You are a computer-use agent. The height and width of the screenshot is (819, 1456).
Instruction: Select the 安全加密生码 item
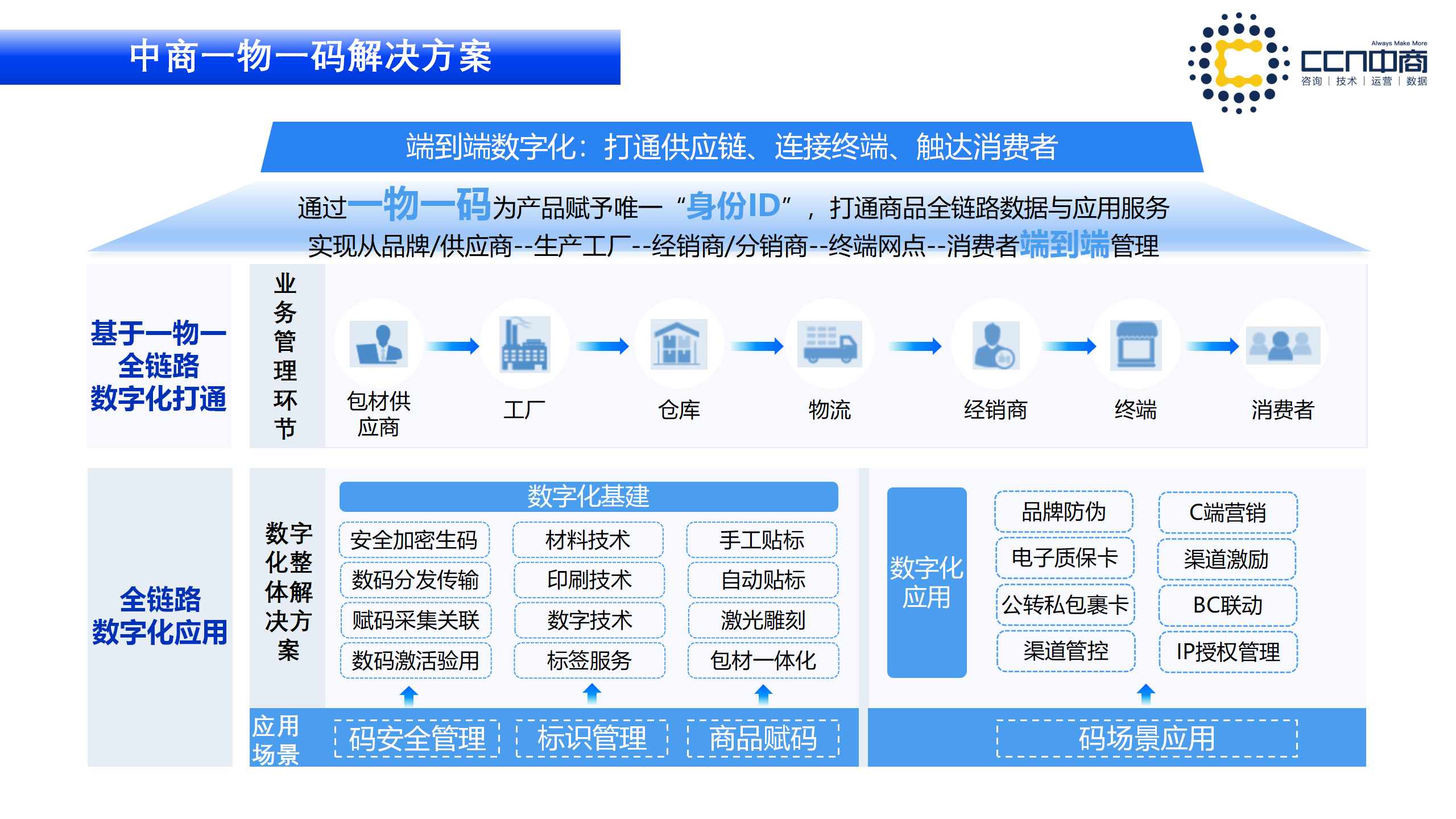416,540
